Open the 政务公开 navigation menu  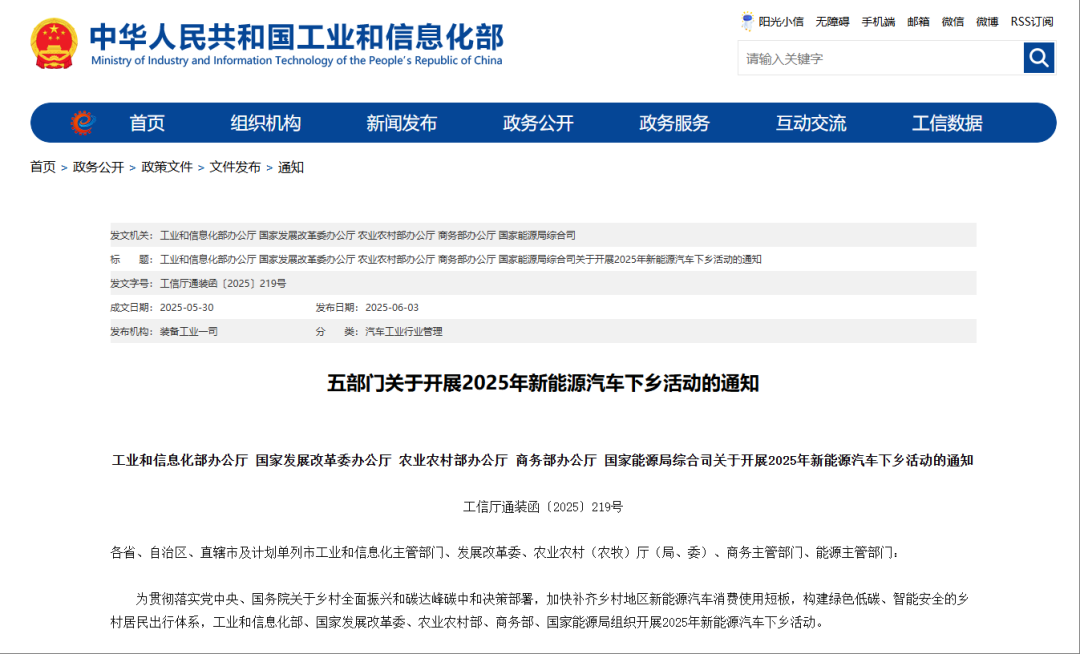pyautogui.click(x=540, y=122)
